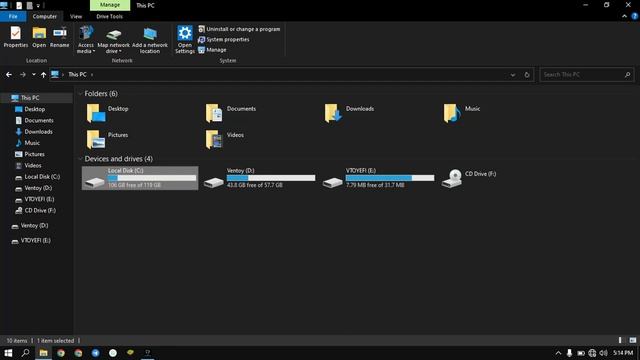Select the Videos folder in main pane

tap(224, 139)
